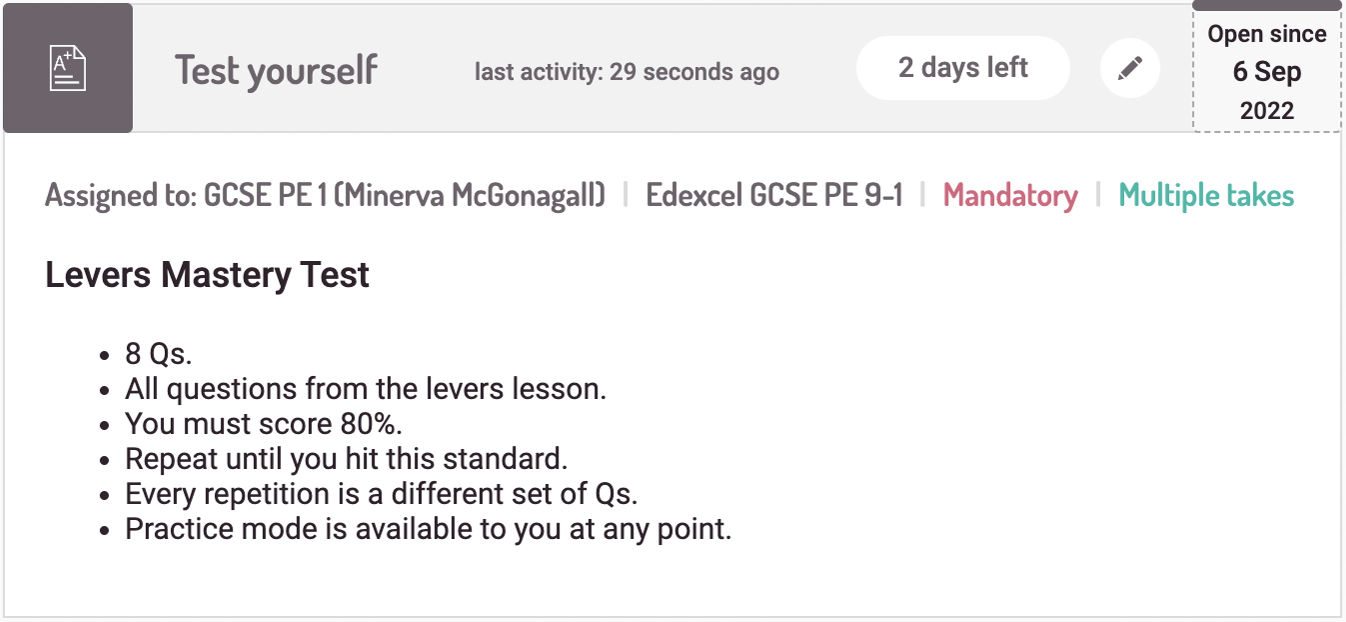
Task: Expand the Open since 6 Sep 2022 badge
Action: click(x=1266, y=68)
